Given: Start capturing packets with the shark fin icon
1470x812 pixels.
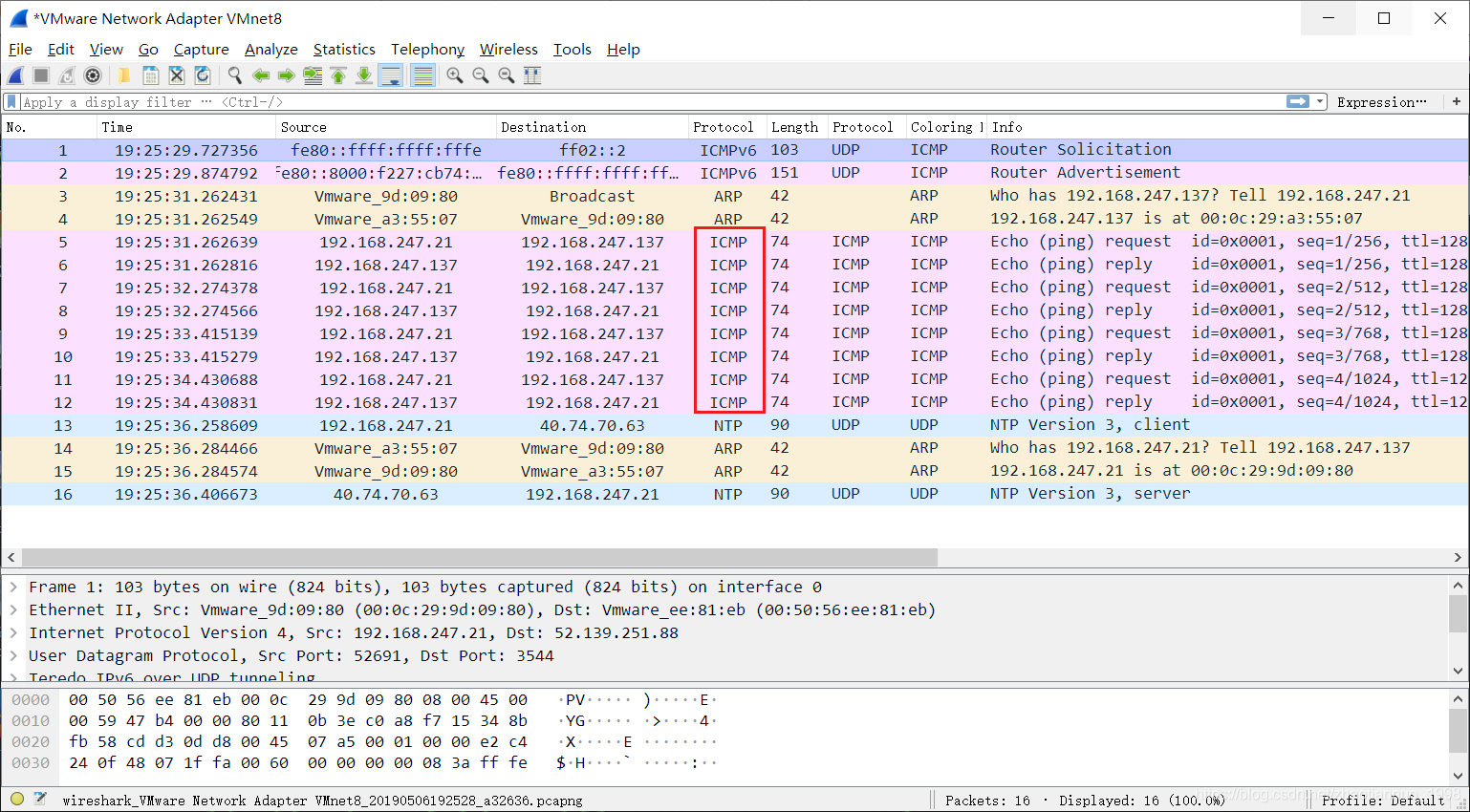Looking at the screenshot, I should 16,75.
